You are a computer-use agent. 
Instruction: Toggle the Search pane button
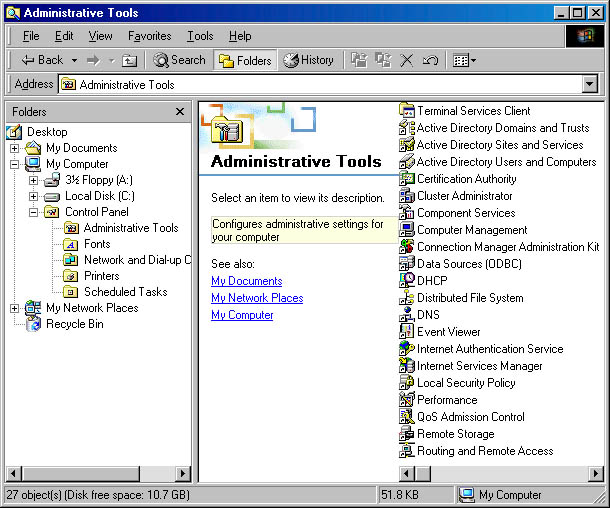click(180, 60)
